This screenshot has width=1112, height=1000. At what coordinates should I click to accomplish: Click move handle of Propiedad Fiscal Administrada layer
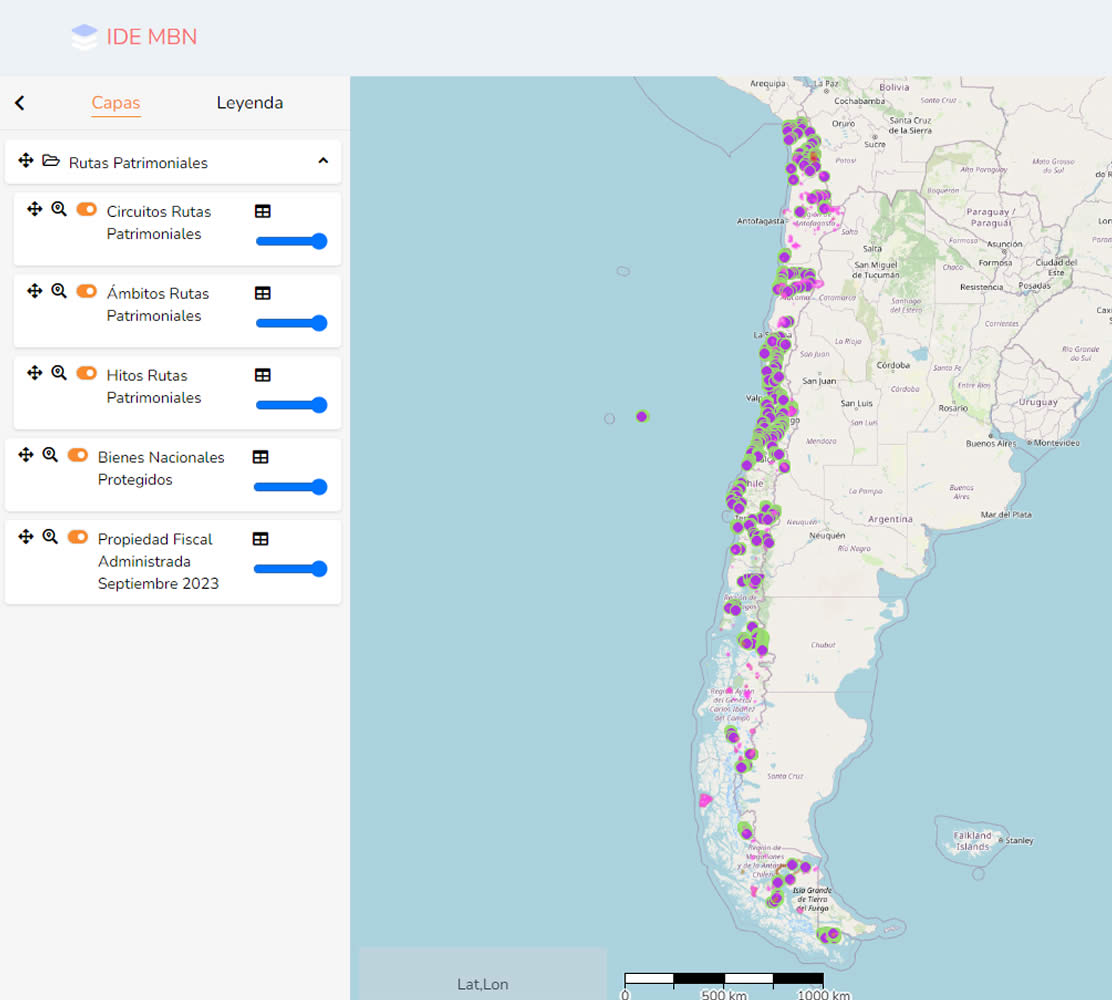click(26, 537)
